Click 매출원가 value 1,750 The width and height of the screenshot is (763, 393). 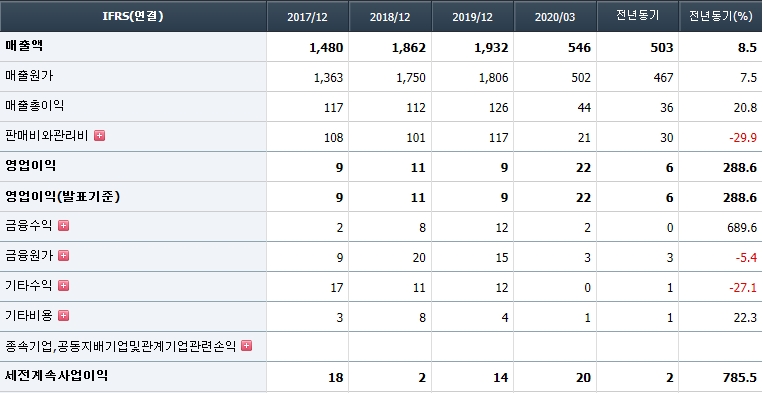[x=411, y=78]
